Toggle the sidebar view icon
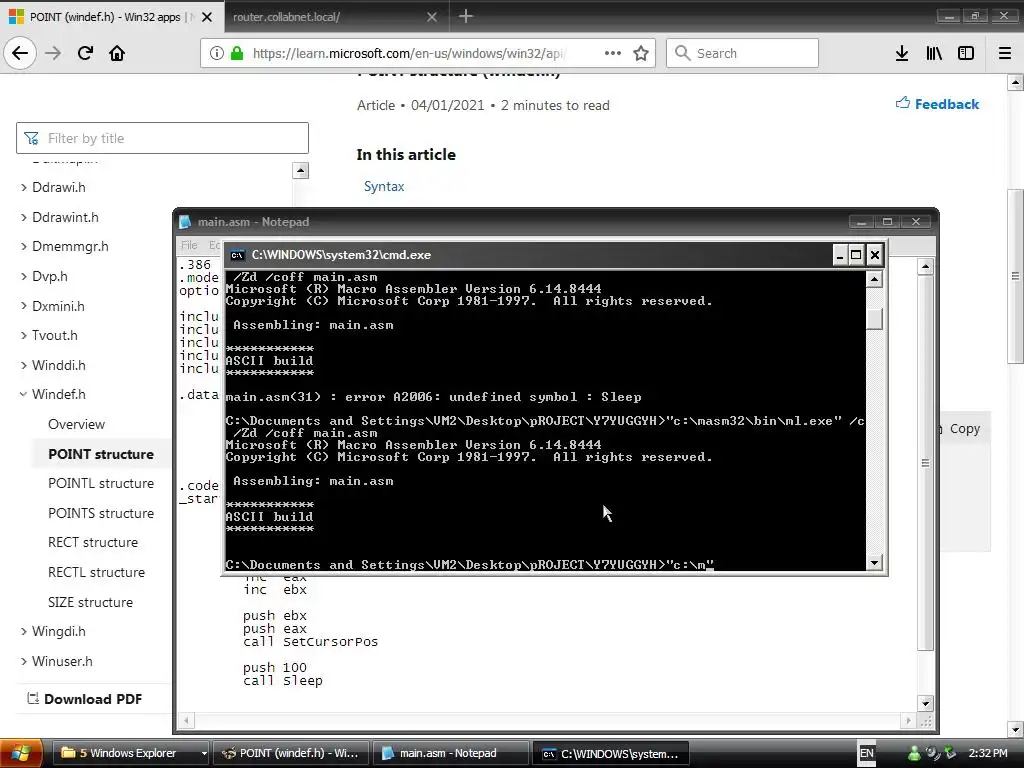The image size is (1024, 768). pyautogui.click(x=966, y=53)
